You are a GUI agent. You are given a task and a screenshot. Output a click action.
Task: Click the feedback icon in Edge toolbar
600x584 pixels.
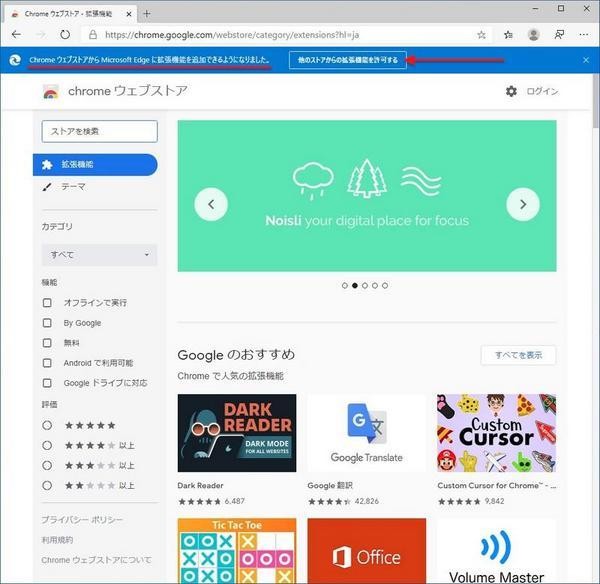tap(559, 35)
